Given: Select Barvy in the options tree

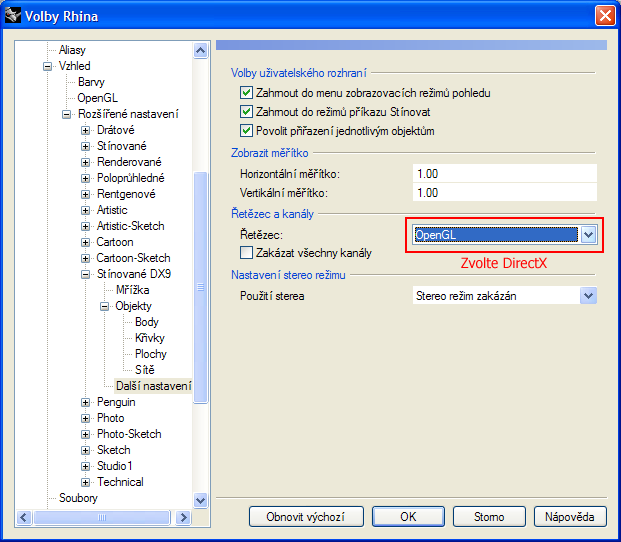Looking at the screenshot, I should click(x=91, y=82).
